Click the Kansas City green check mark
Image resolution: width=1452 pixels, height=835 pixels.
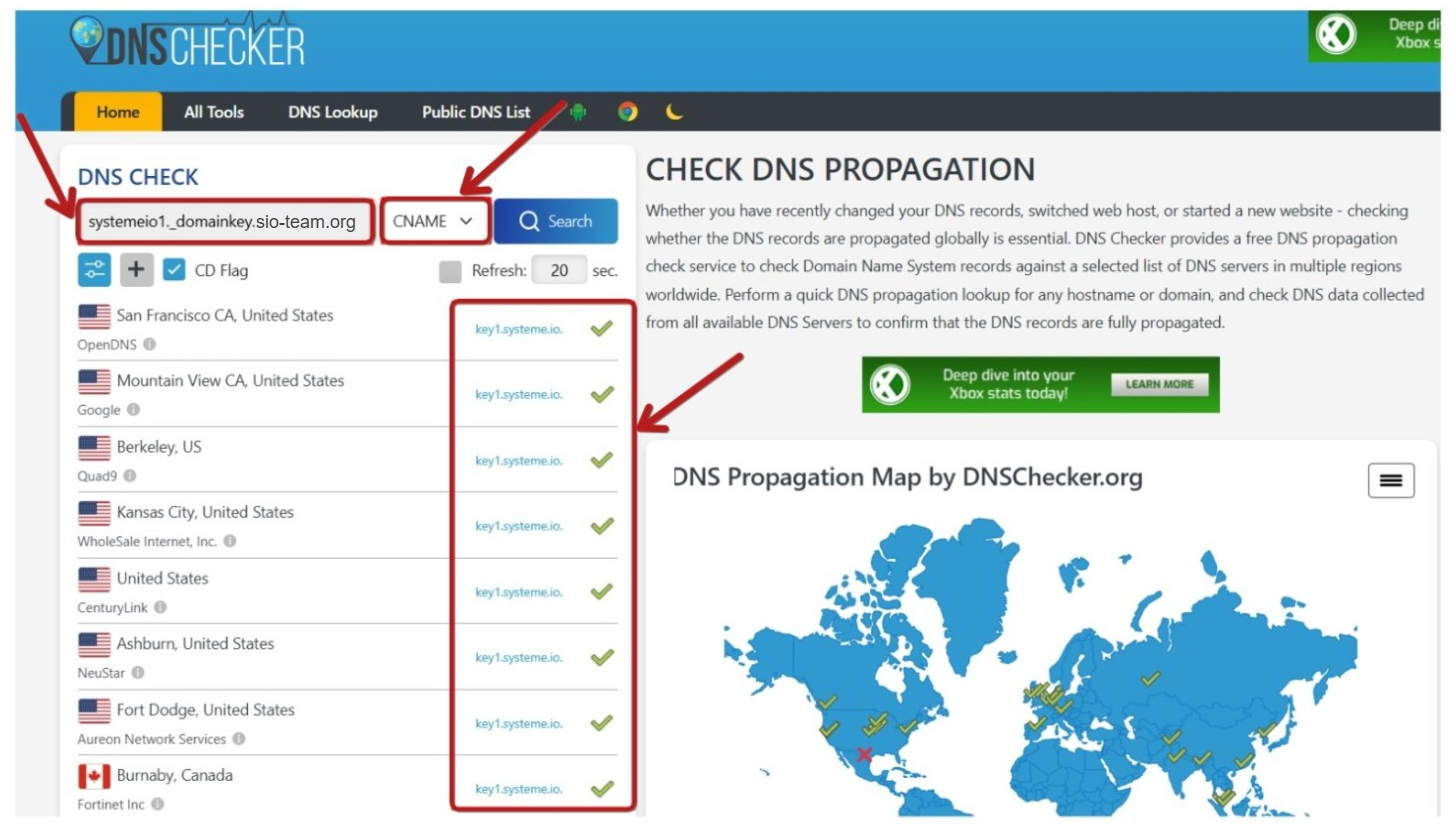pos(601,526)
